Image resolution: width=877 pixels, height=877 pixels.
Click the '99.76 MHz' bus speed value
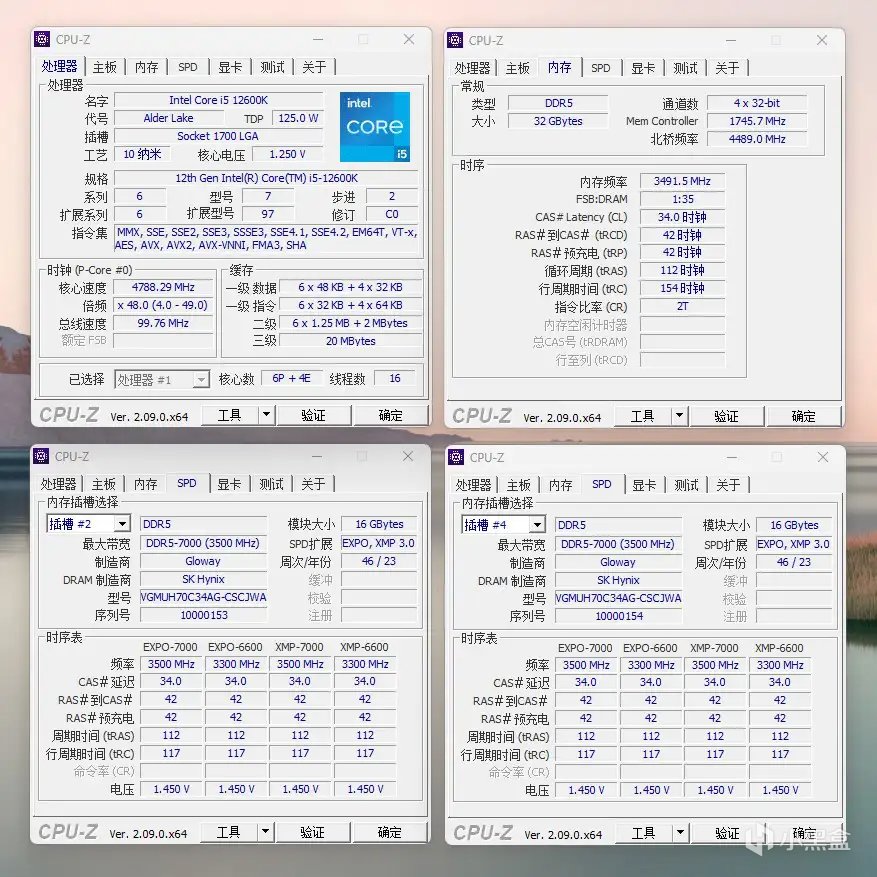tap(163, 323)
